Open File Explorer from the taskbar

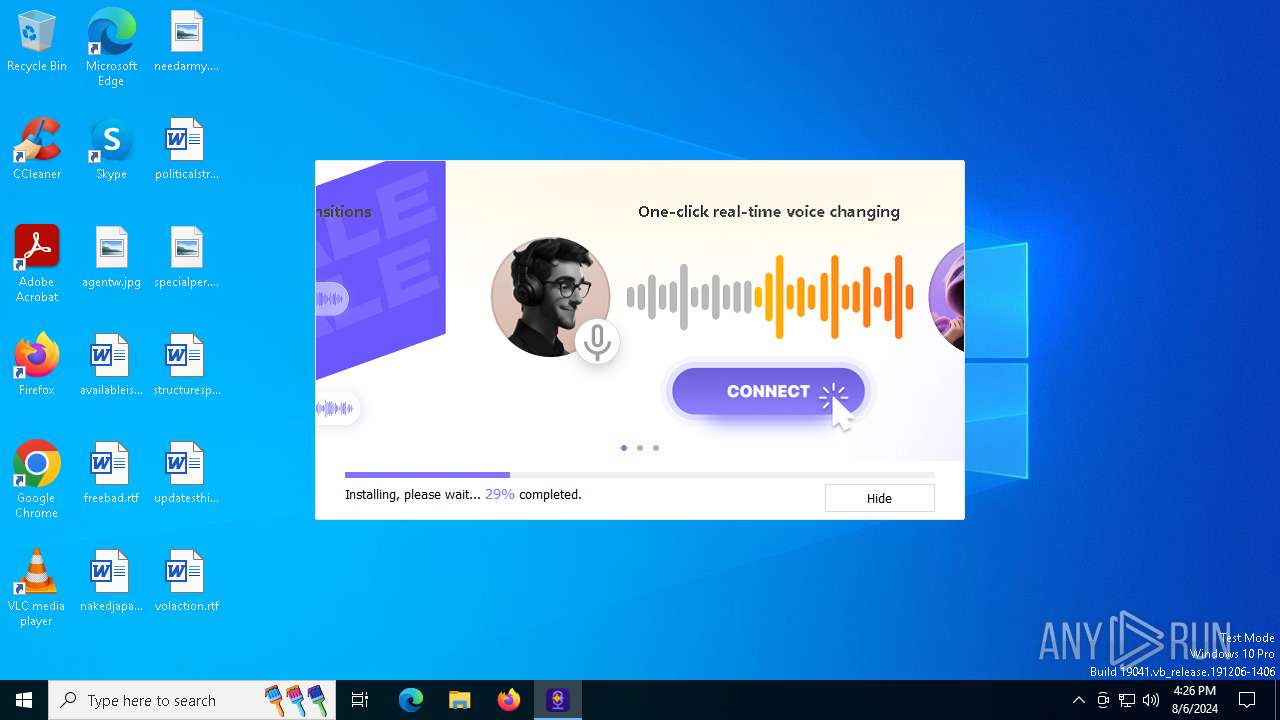coord(459,700)
